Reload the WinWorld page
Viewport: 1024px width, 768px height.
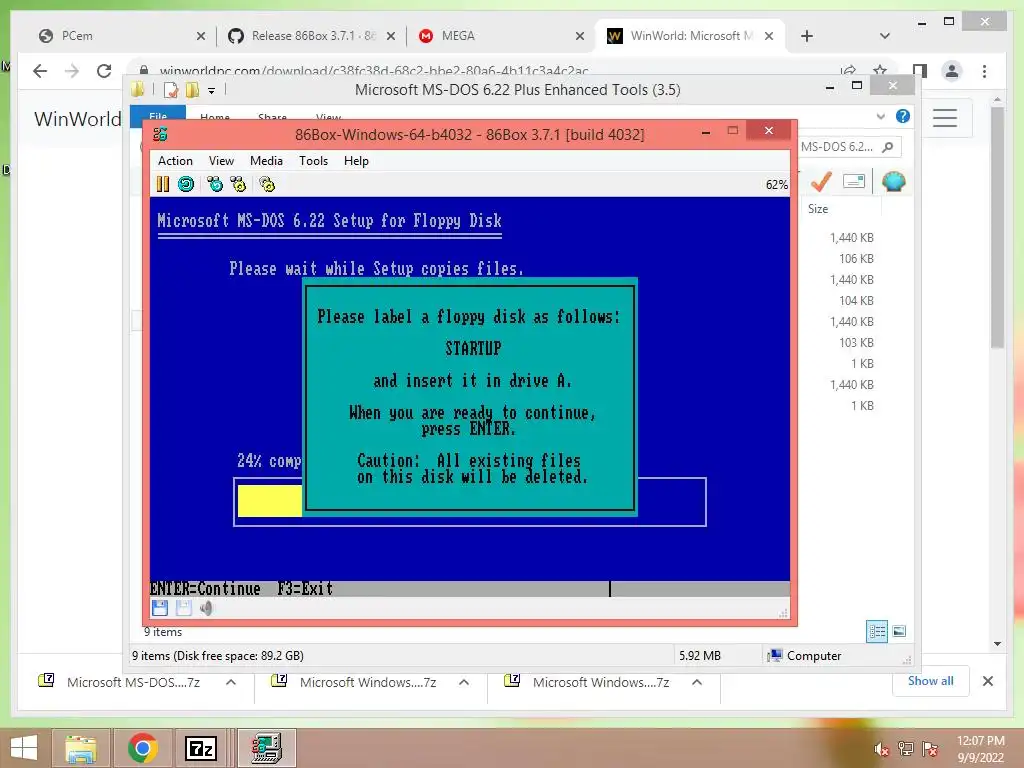click(104, 71)
